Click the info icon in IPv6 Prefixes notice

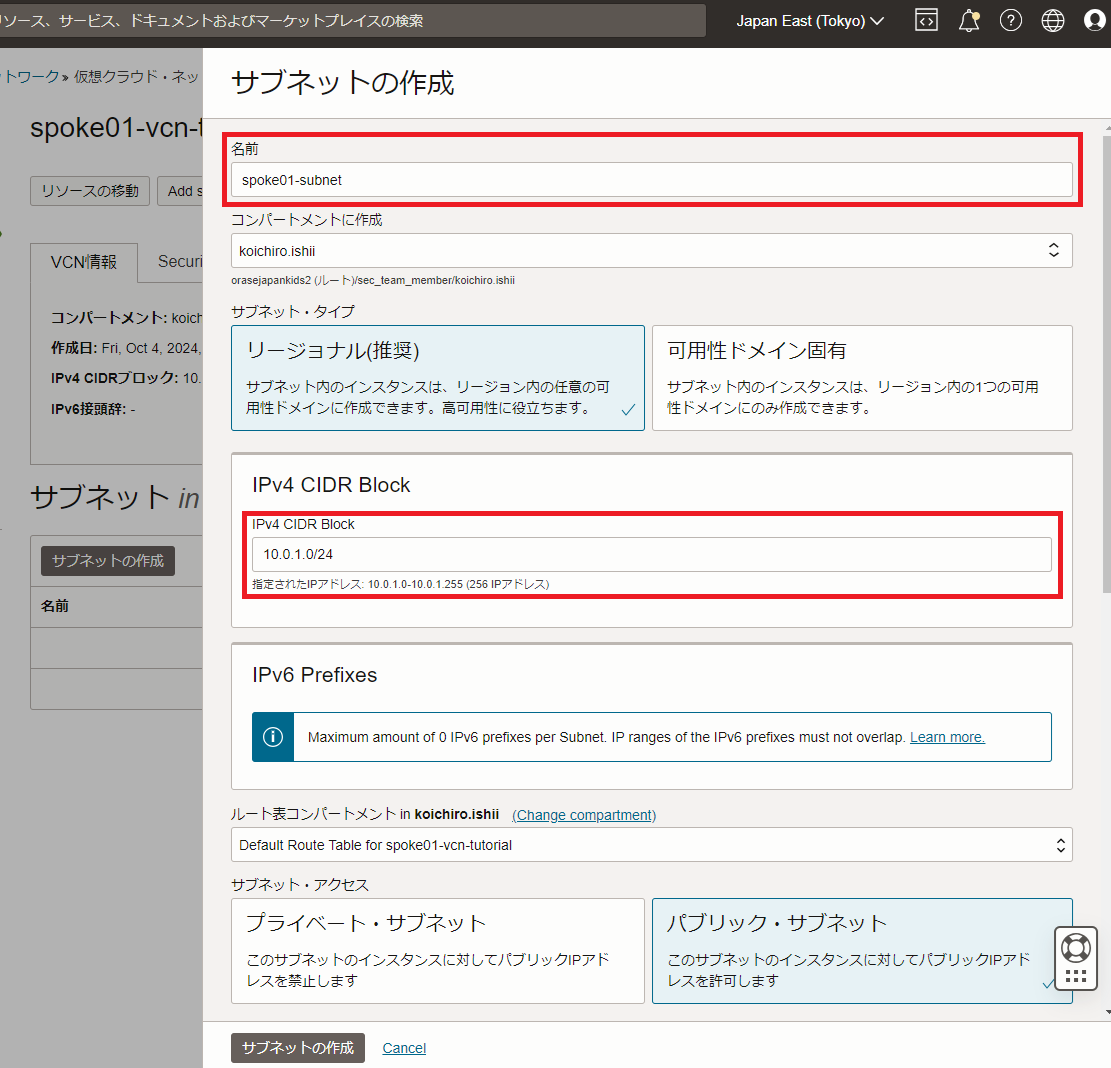(x=272, y=737)
